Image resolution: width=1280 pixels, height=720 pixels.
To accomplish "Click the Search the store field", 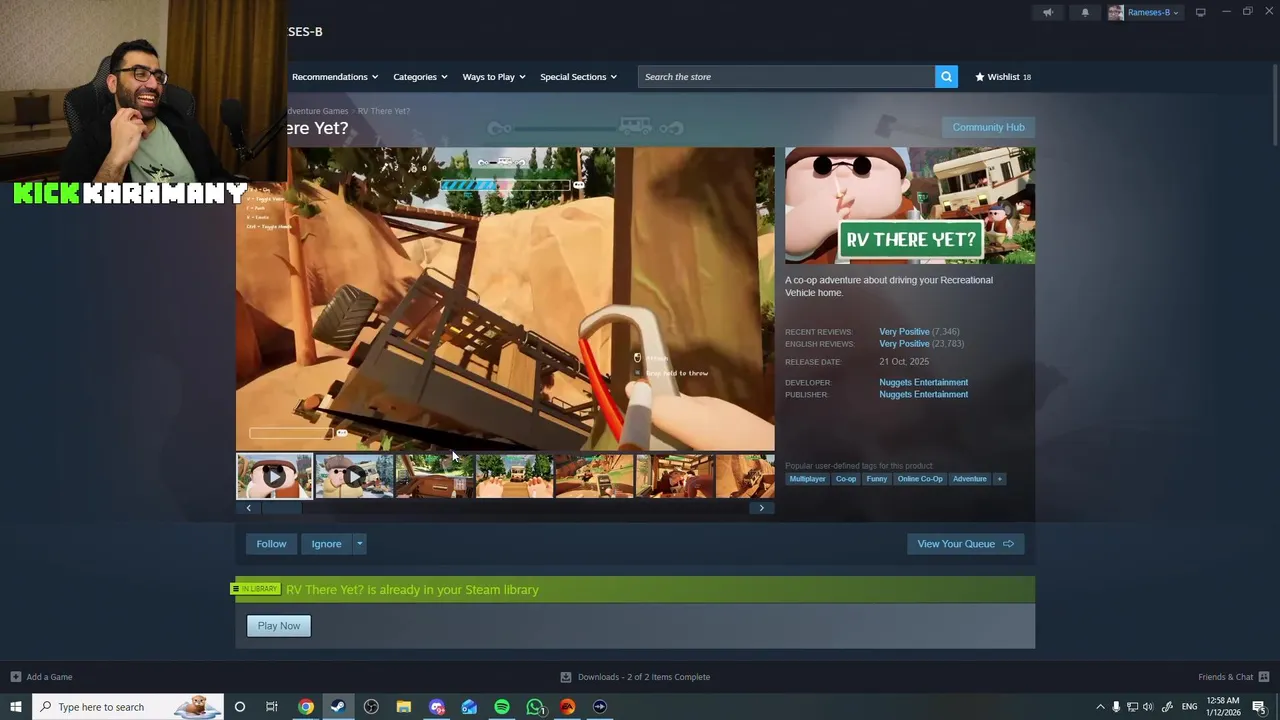I will pyautogui.click(x=786, y=77).
